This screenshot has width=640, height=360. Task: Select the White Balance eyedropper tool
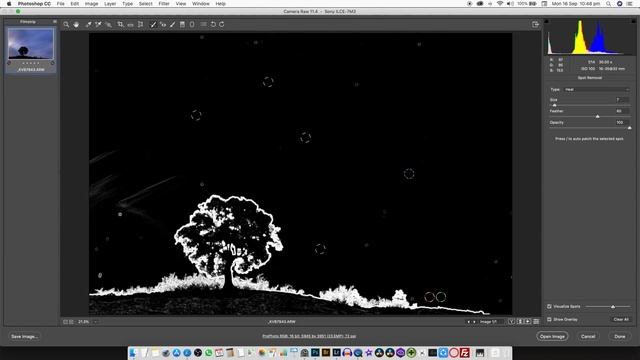(x=88, y=24)
